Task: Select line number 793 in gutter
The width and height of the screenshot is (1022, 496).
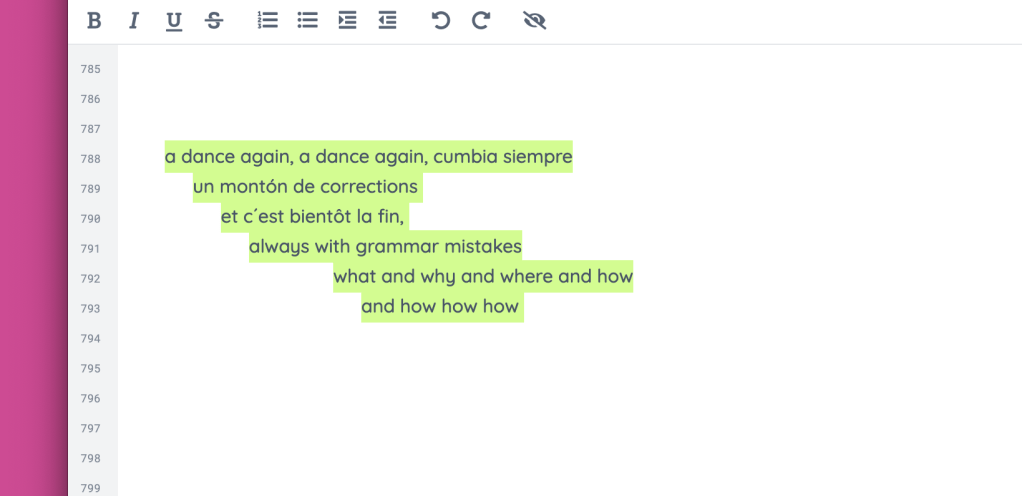Action: tap(90, 309)
